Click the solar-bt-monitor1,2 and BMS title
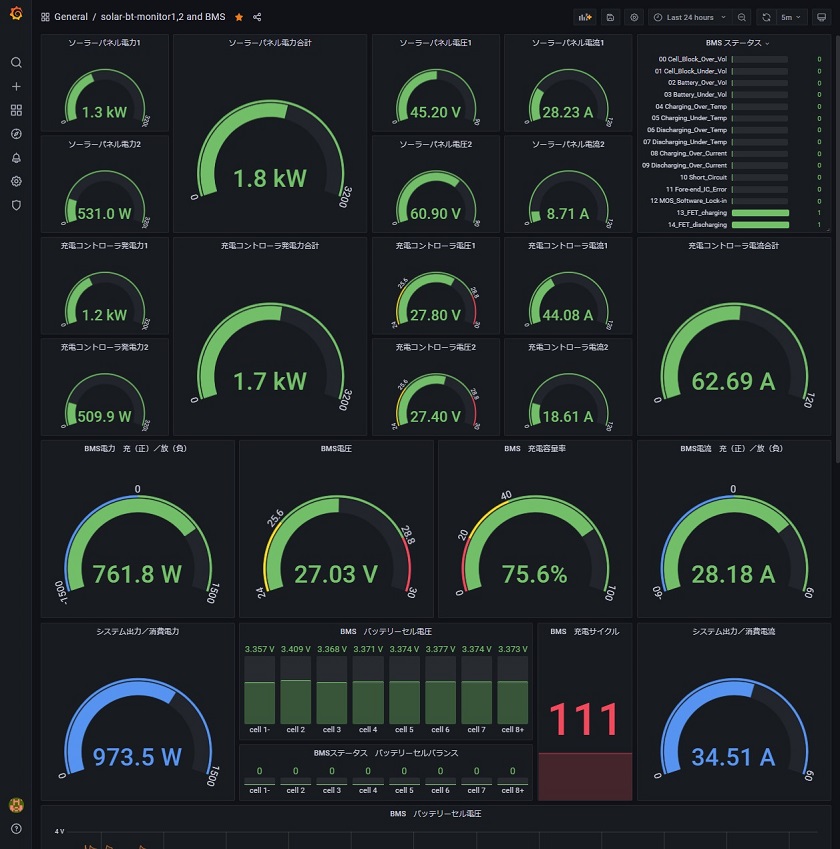This screenshot has height=849, width=840. pyautogui.click(x=163, y=17)
